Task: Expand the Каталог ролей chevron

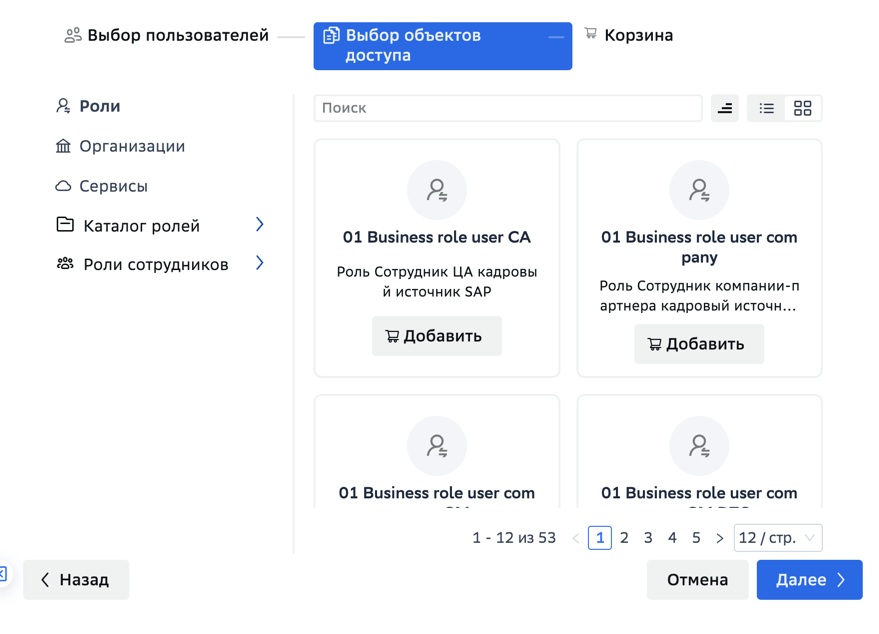Action: coord(260,225)
